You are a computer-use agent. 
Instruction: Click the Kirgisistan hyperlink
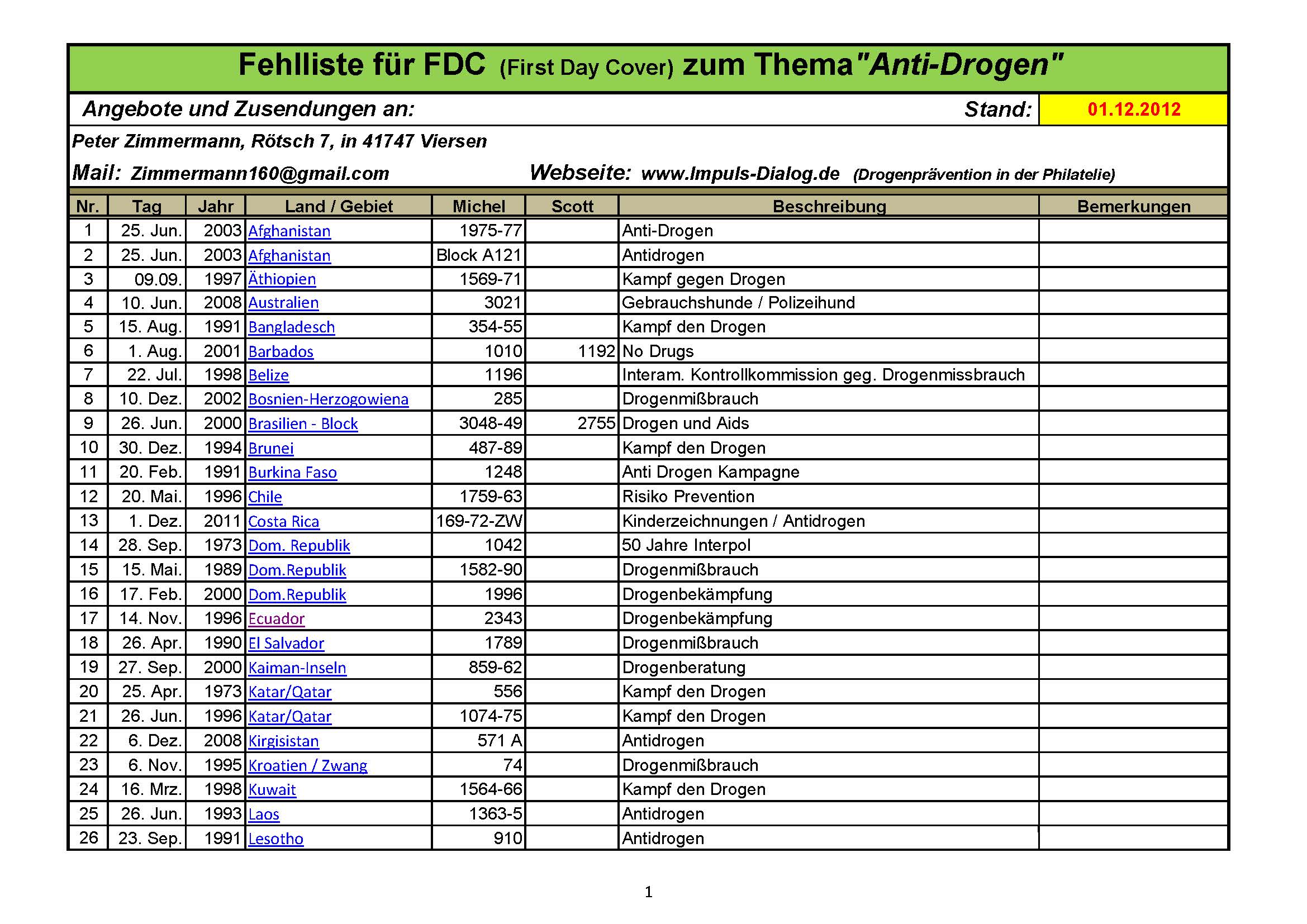click(x=283, y=741)
